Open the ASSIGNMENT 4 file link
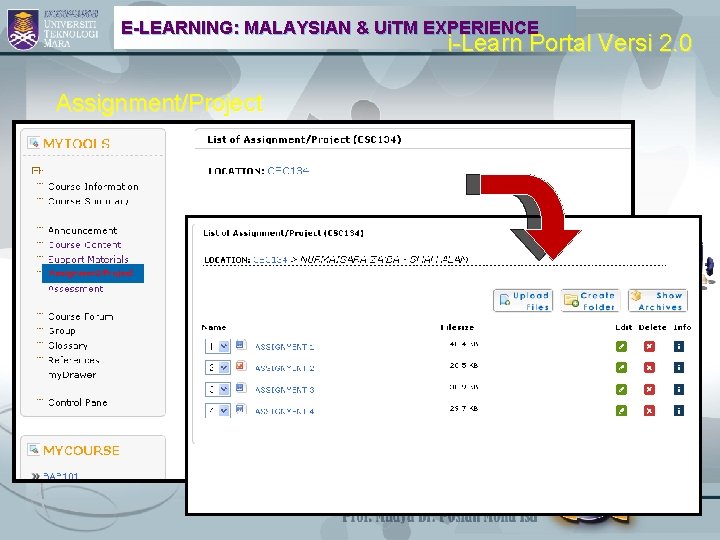 [284, 411]
